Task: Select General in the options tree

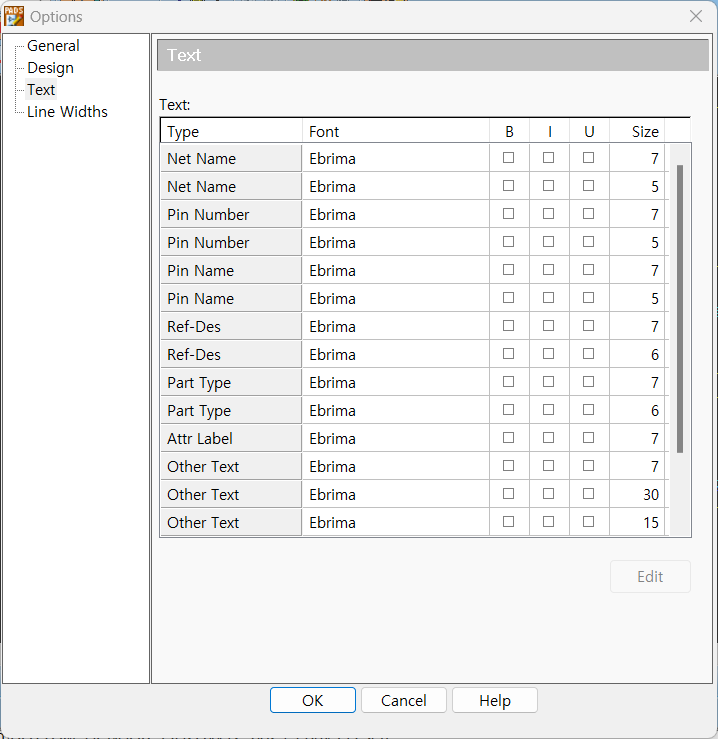Action: [x=53, y=46]
